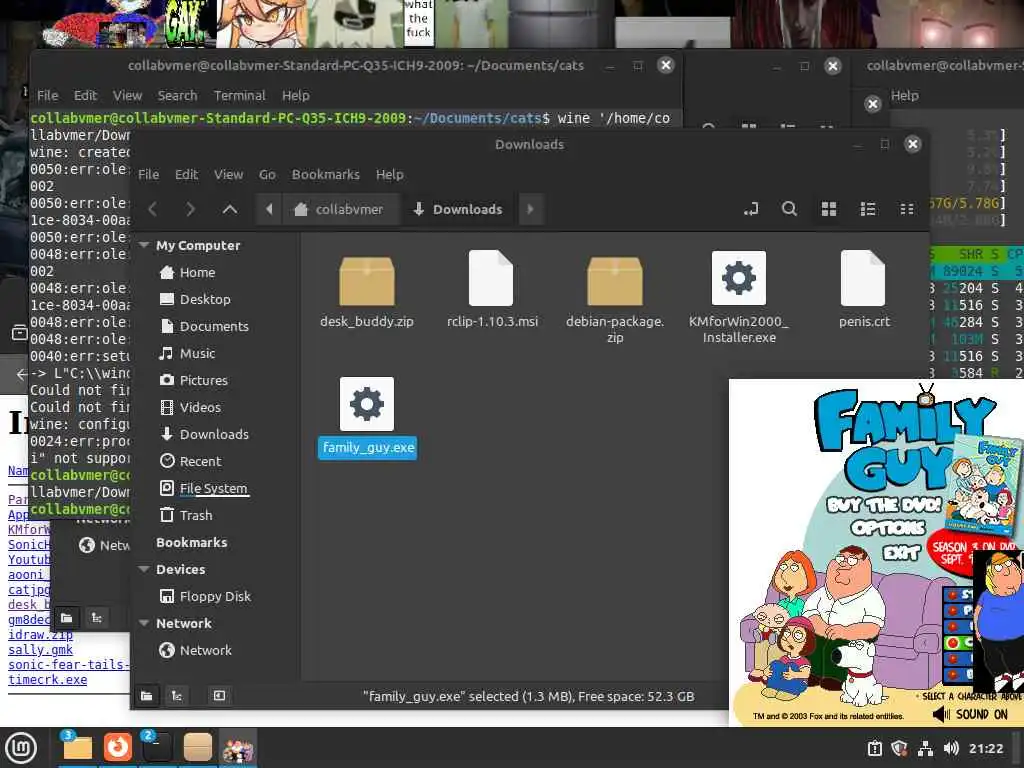1024x768 pixels.
Task: Open the View menu in Downloads window
Action: click(x=228, y=174)
